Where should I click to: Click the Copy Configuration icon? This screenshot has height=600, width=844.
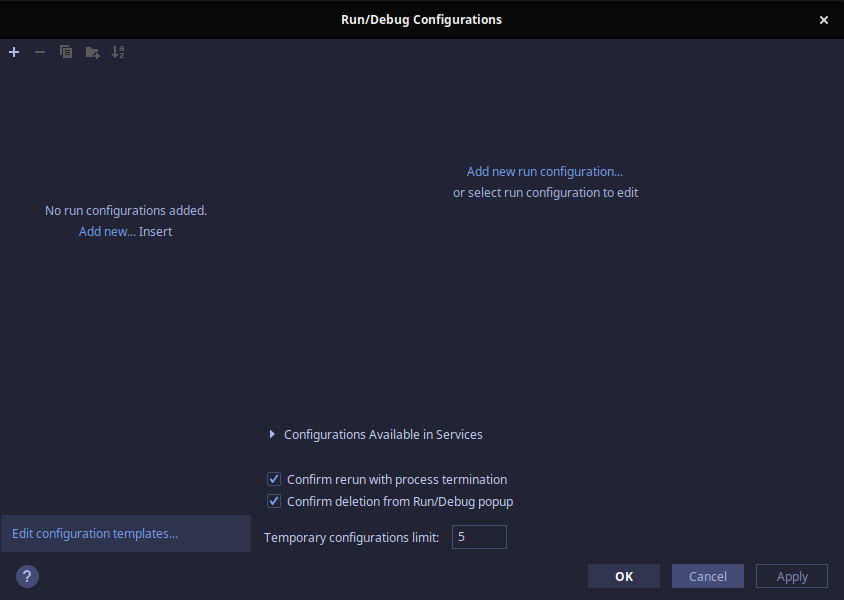66,52
